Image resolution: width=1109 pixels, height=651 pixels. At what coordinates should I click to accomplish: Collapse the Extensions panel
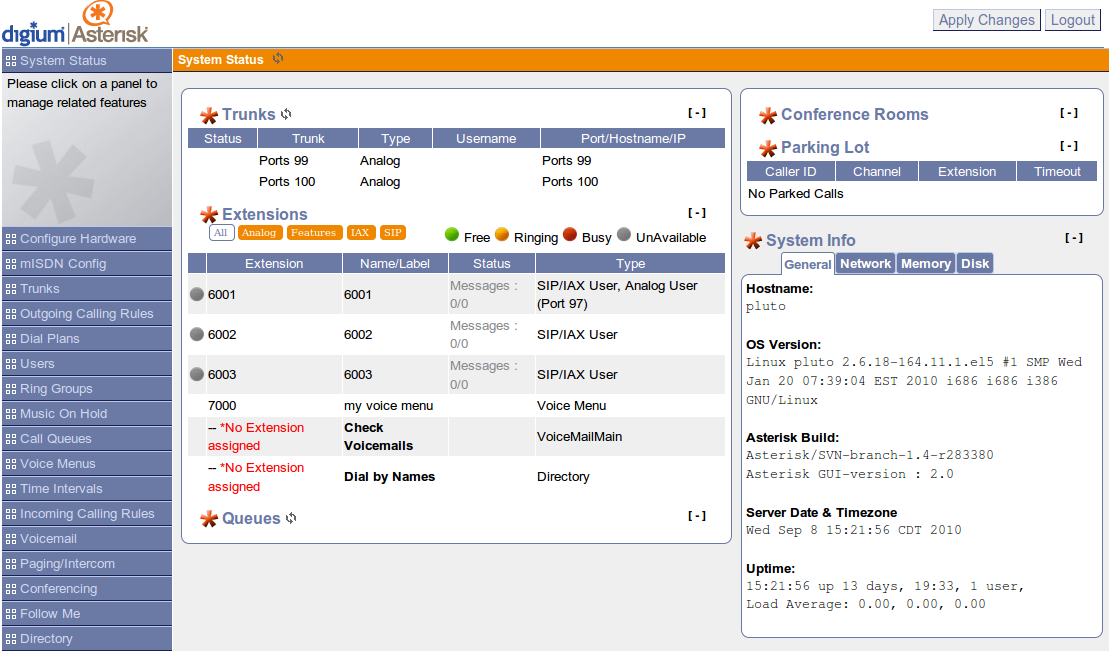(697, 212)
